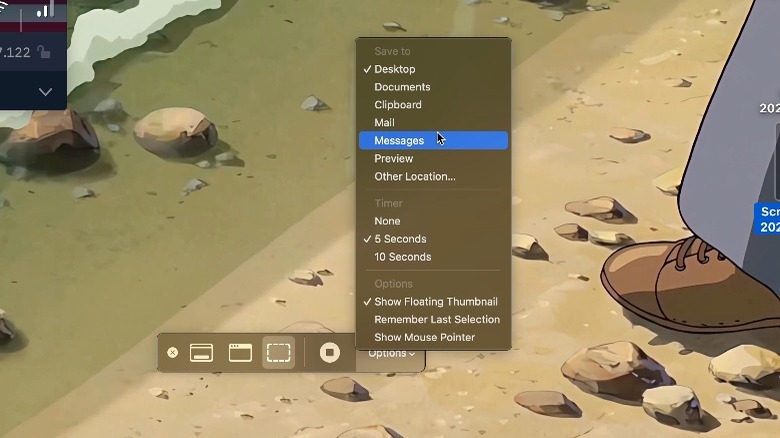Enable Show Mouse Pointer option
Viewport: 780px width, 438px height.
(424, 338)
